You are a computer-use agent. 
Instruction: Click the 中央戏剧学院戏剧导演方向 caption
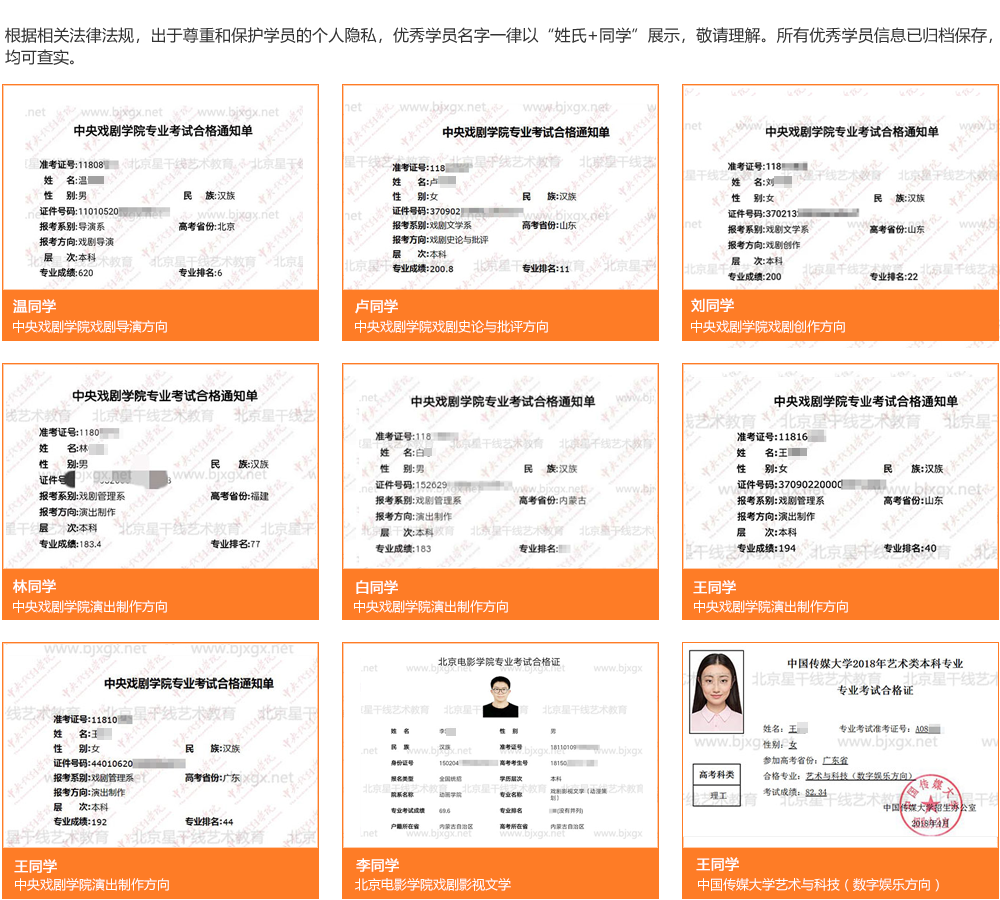point(90,327)
